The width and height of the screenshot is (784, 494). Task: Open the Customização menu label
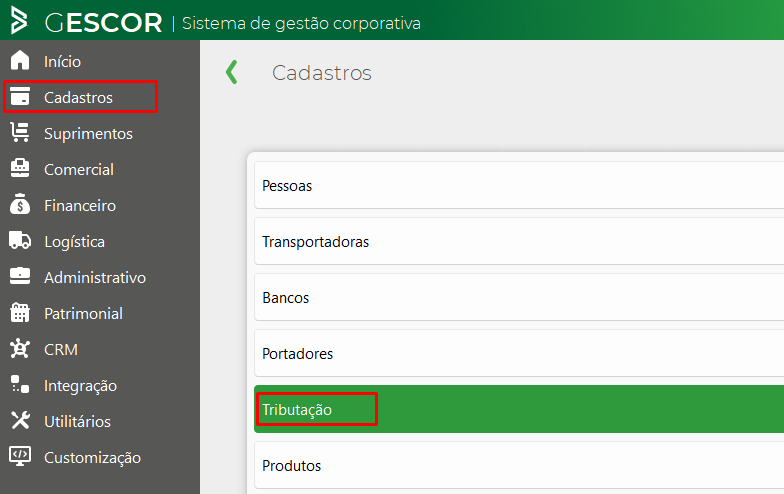tap(92, 458)
